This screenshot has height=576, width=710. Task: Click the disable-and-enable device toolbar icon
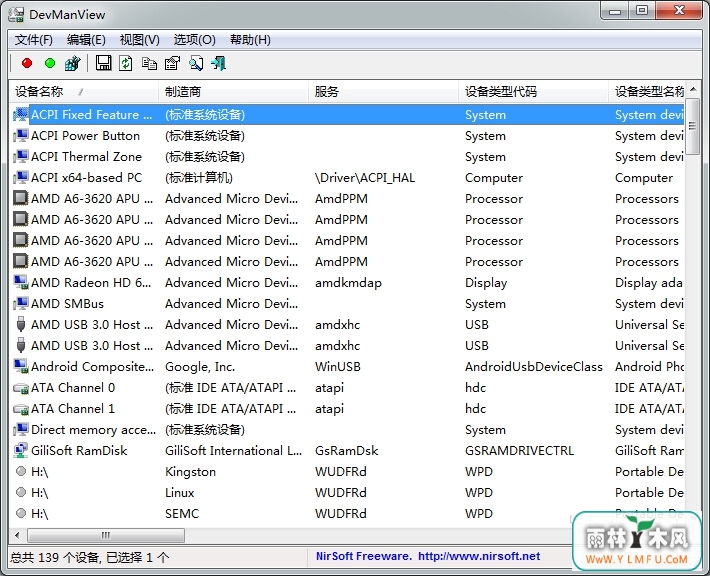[x=73, y=63]
